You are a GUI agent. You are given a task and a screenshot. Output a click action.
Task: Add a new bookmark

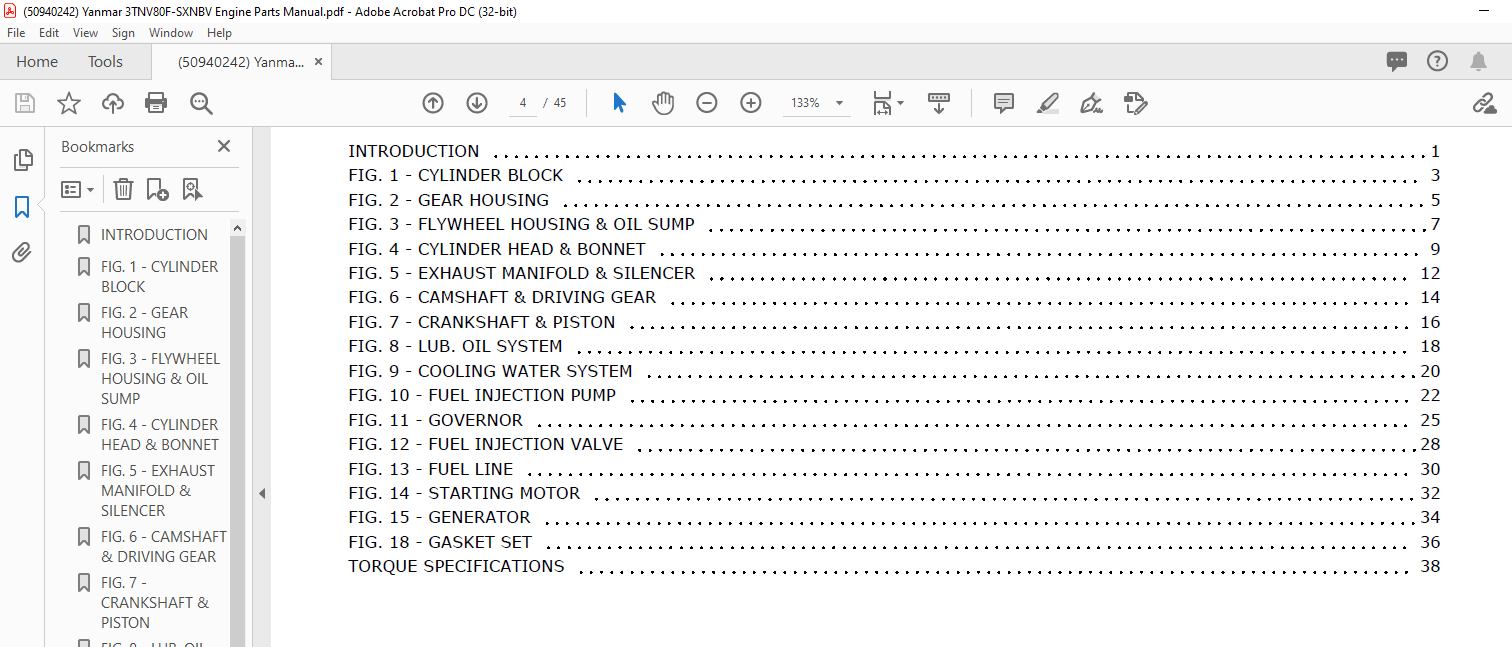coord(157,189)
